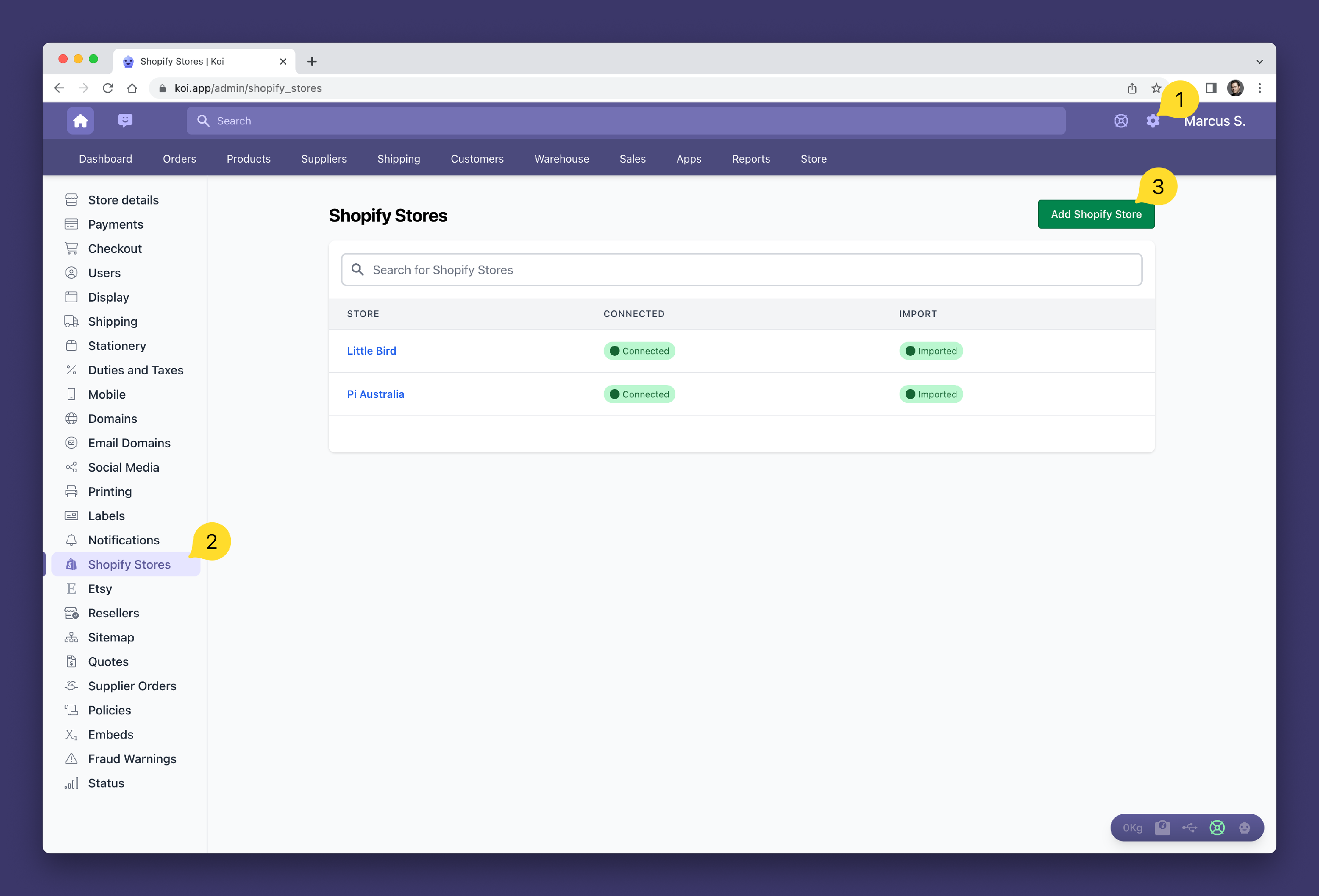The height and width of the screenshot is (896, 1319).
Task: Open the Products menu item
Action: click(x=248, y=159)
